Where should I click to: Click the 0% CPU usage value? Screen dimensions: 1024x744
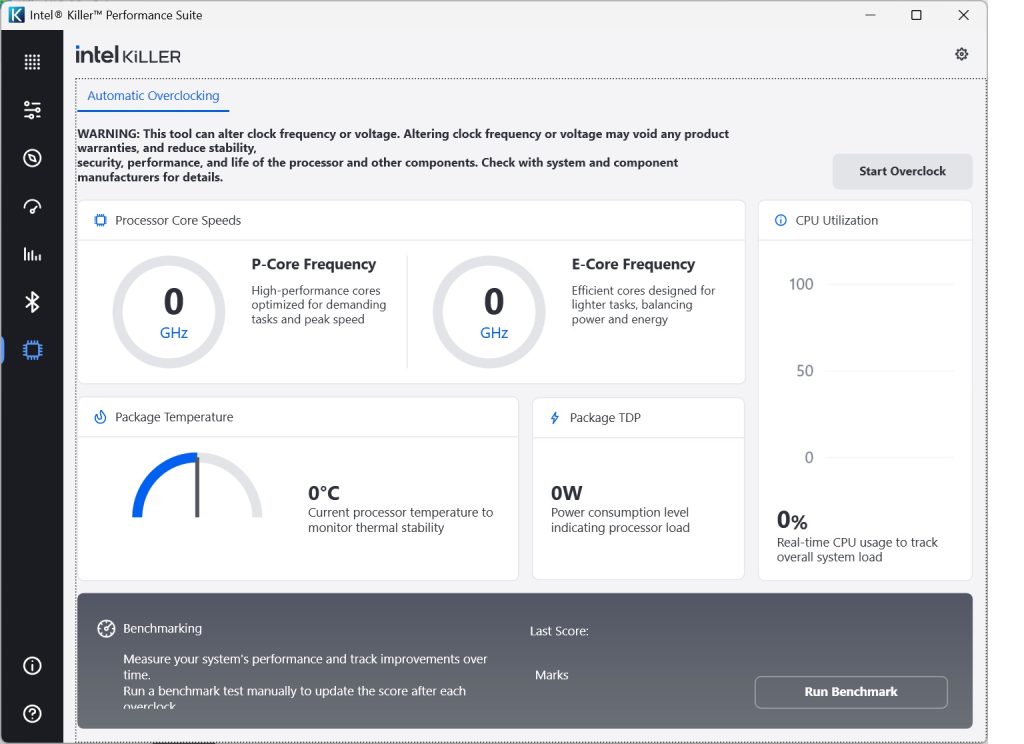tap(792, 520)
